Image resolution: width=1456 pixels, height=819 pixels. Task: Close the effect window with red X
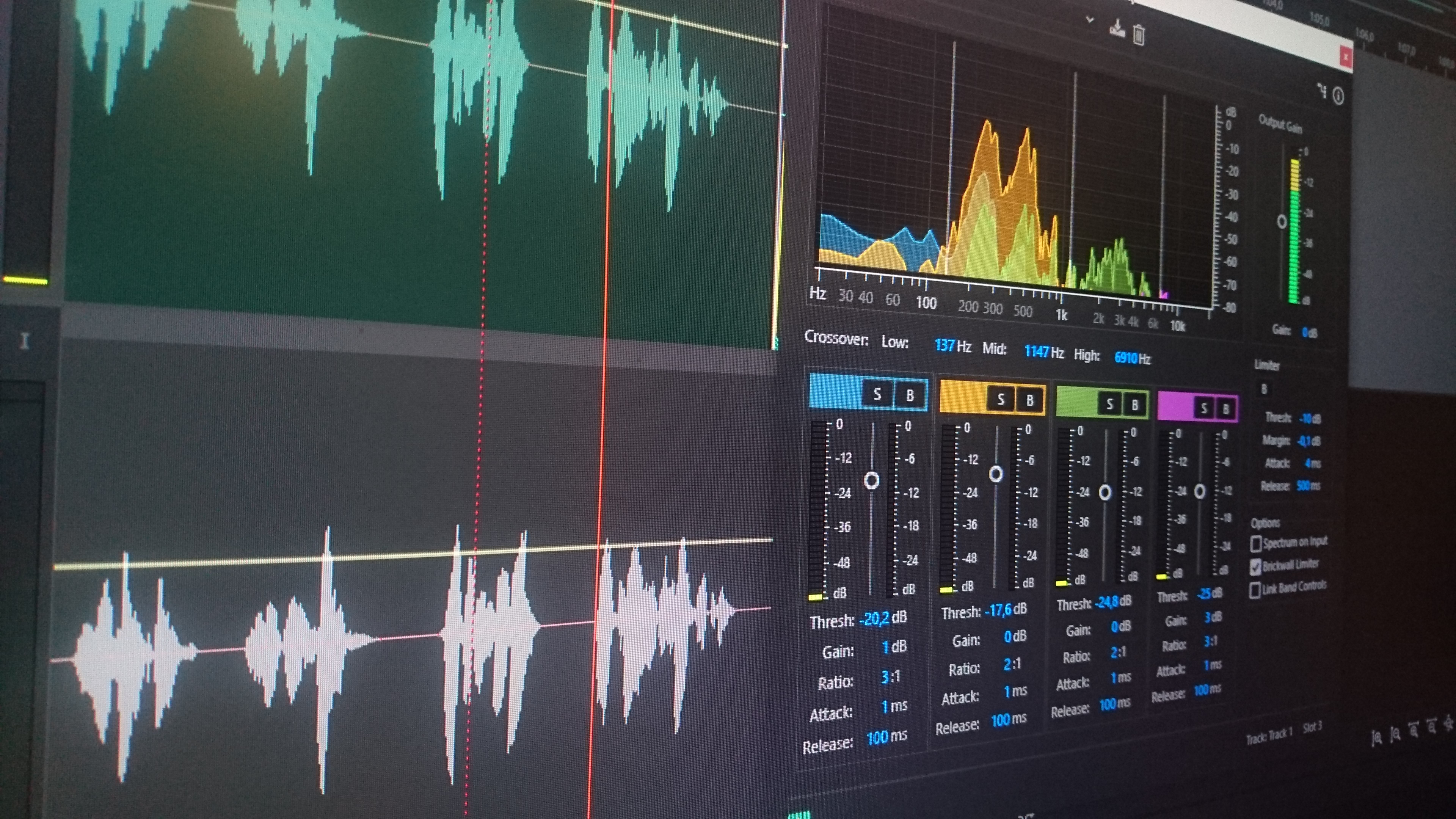1346,57
